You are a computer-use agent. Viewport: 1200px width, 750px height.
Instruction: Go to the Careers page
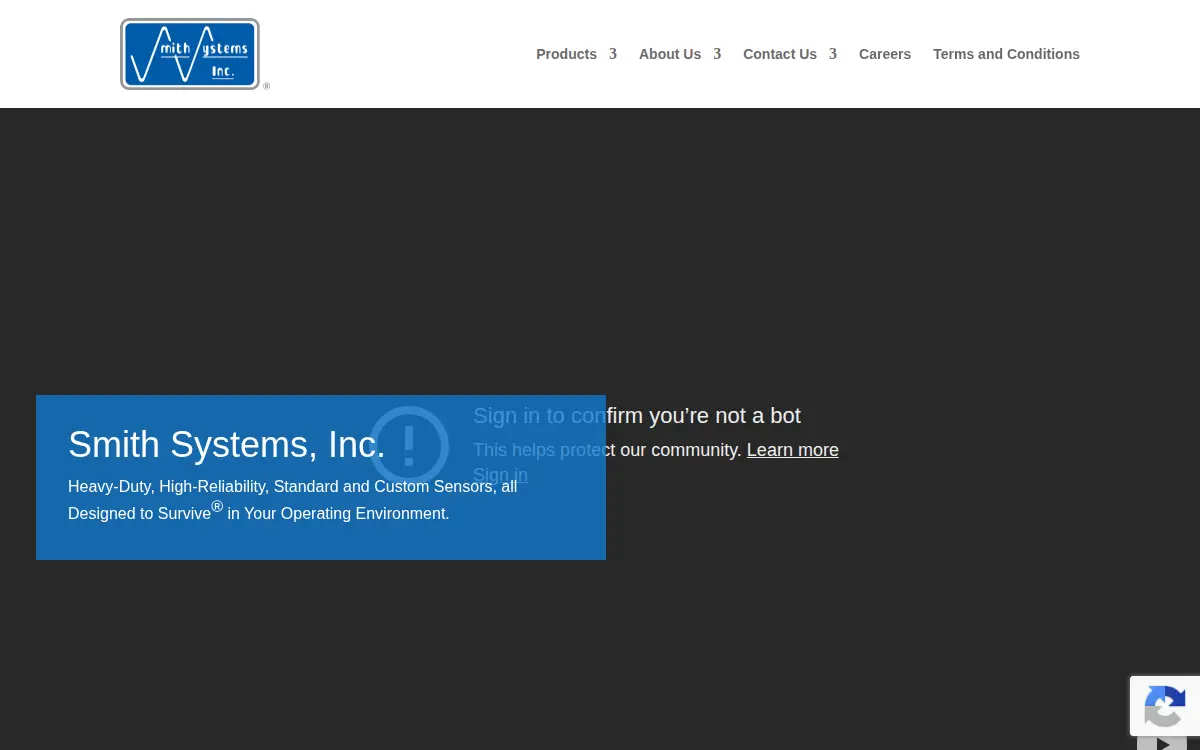tap(885, 54)
